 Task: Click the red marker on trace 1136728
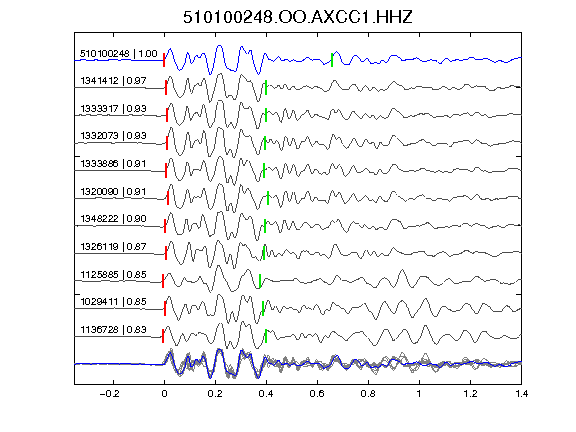[x=163, y=336]
